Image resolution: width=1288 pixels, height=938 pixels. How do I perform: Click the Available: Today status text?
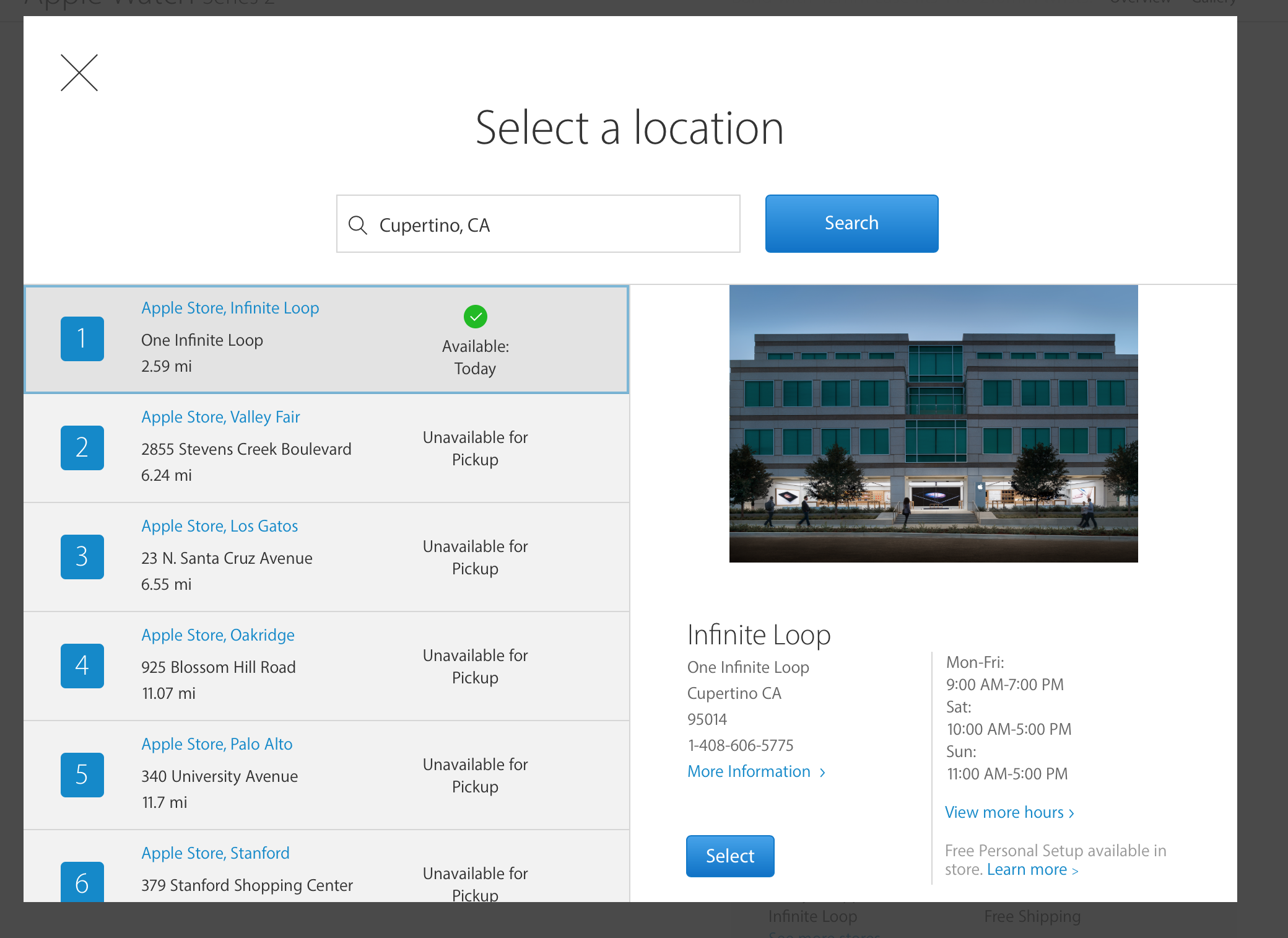(476, 357)
